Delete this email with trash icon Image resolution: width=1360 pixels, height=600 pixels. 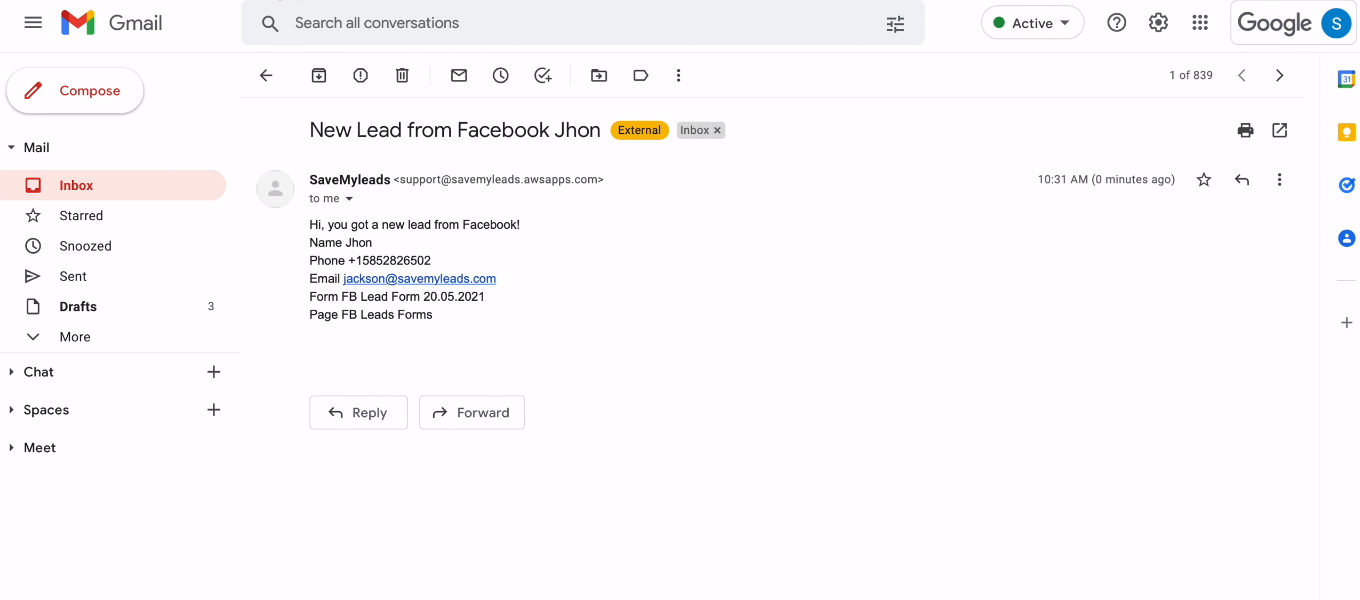pyautogui.click(x=402, y=75)
